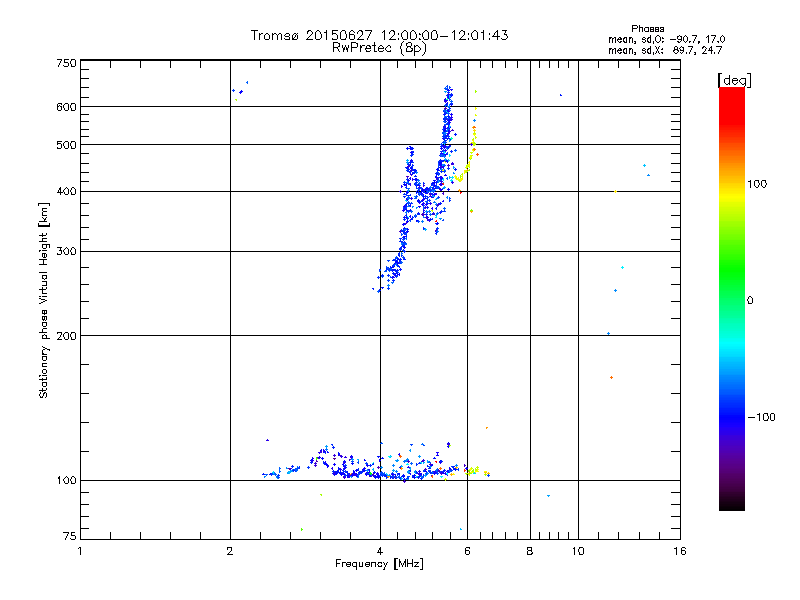Click the y-axis '75' tick label
The height and width of the screenshot is (600, 800).
[70, 536]
